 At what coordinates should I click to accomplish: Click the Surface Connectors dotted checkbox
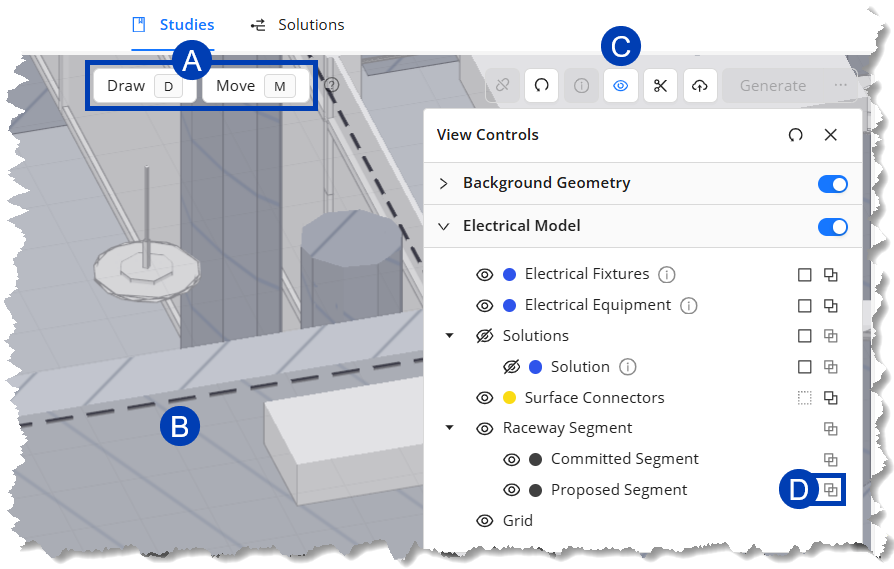(x=804, y=398)
